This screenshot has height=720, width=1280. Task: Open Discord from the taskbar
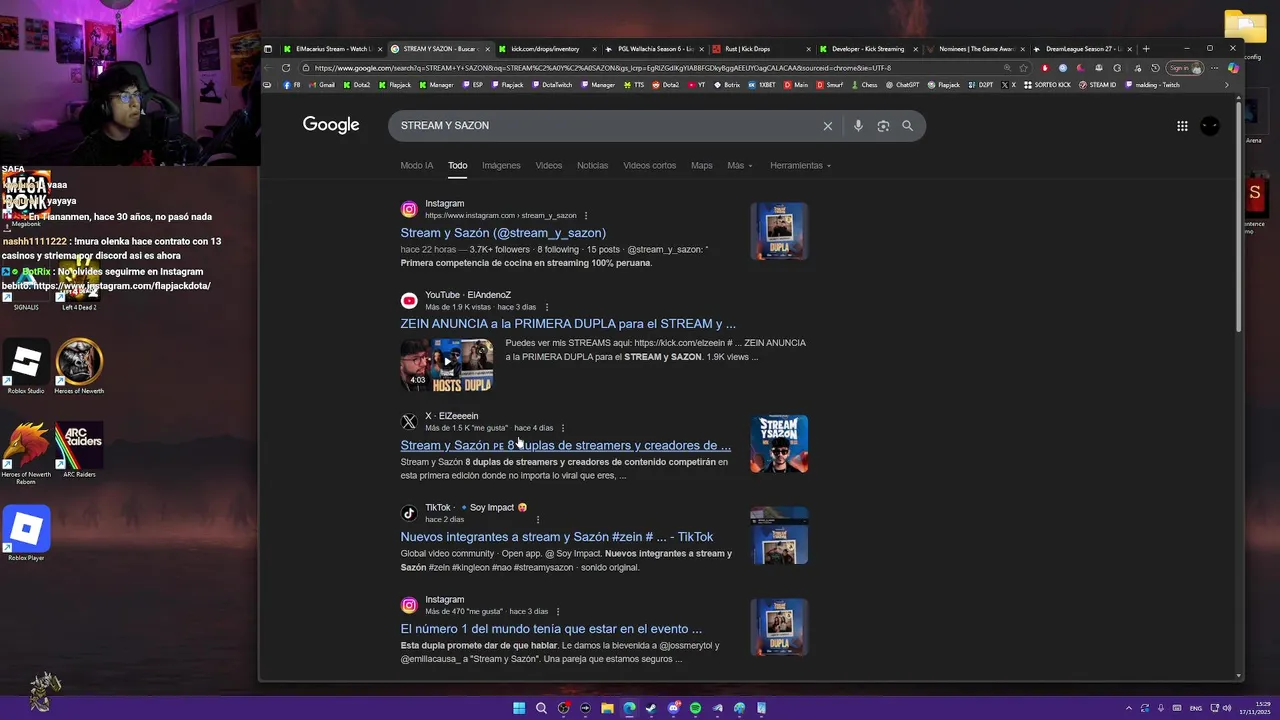(x=673, y=708)
